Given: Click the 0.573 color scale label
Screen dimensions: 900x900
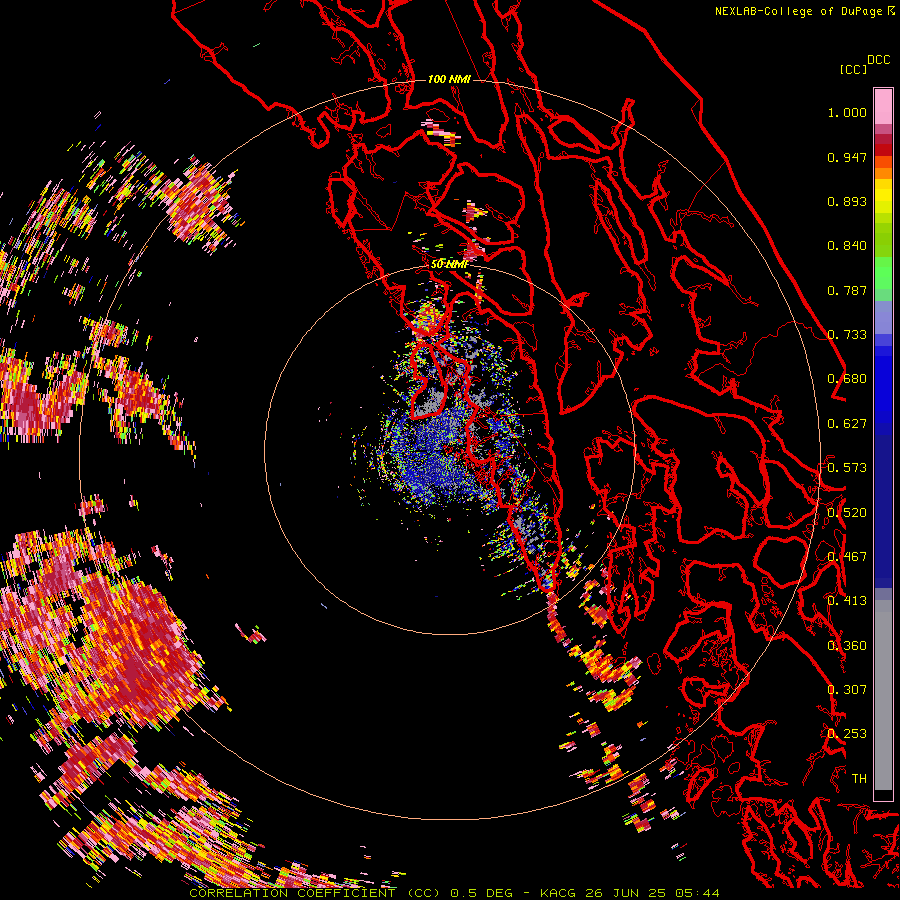Looking at the screenshot, I should [x=847, y=468].
